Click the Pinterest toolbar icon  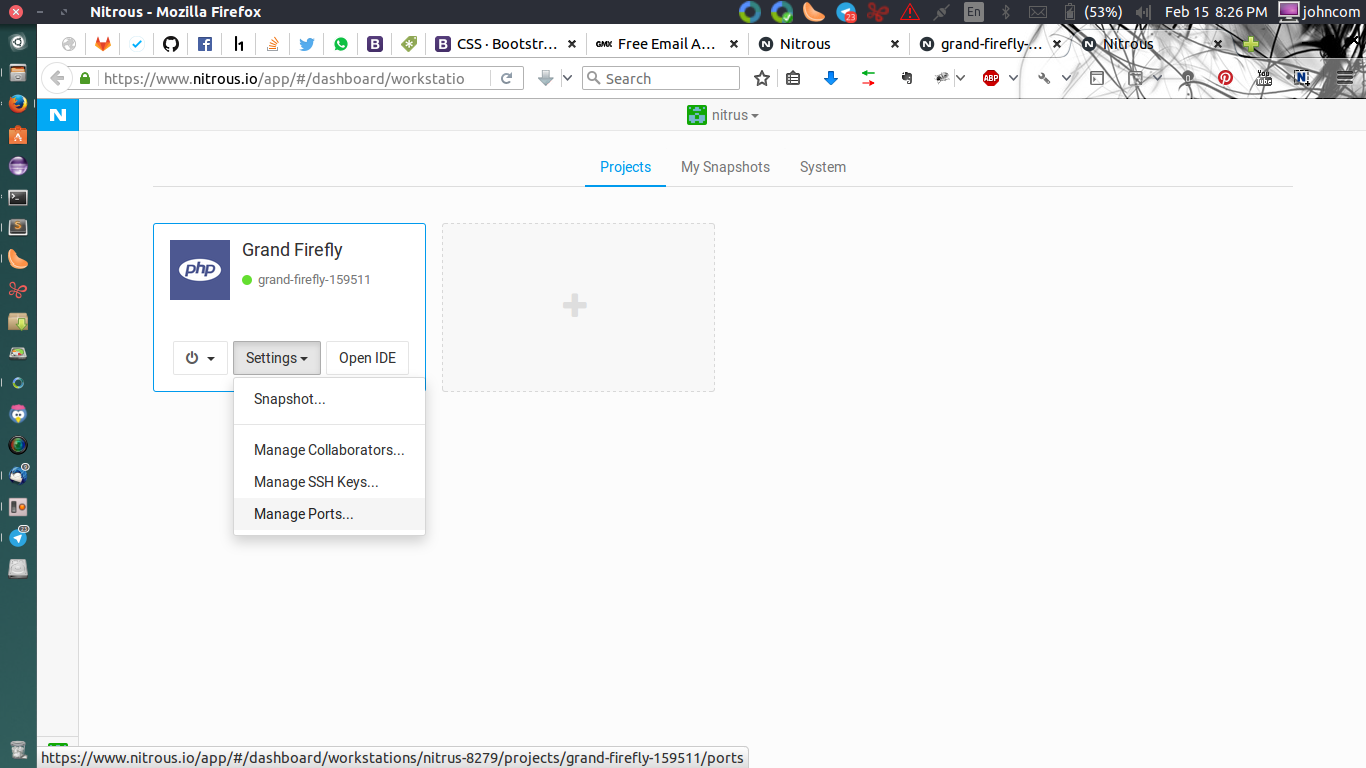pyautogui.click(x=1225, y=78)
